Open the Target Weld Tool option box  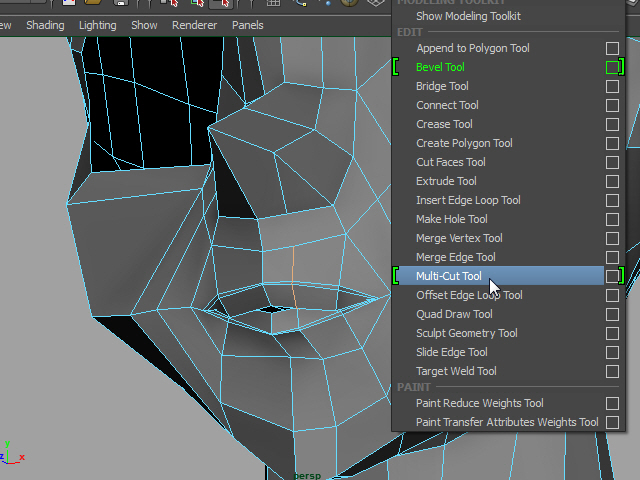click(612, 371)
